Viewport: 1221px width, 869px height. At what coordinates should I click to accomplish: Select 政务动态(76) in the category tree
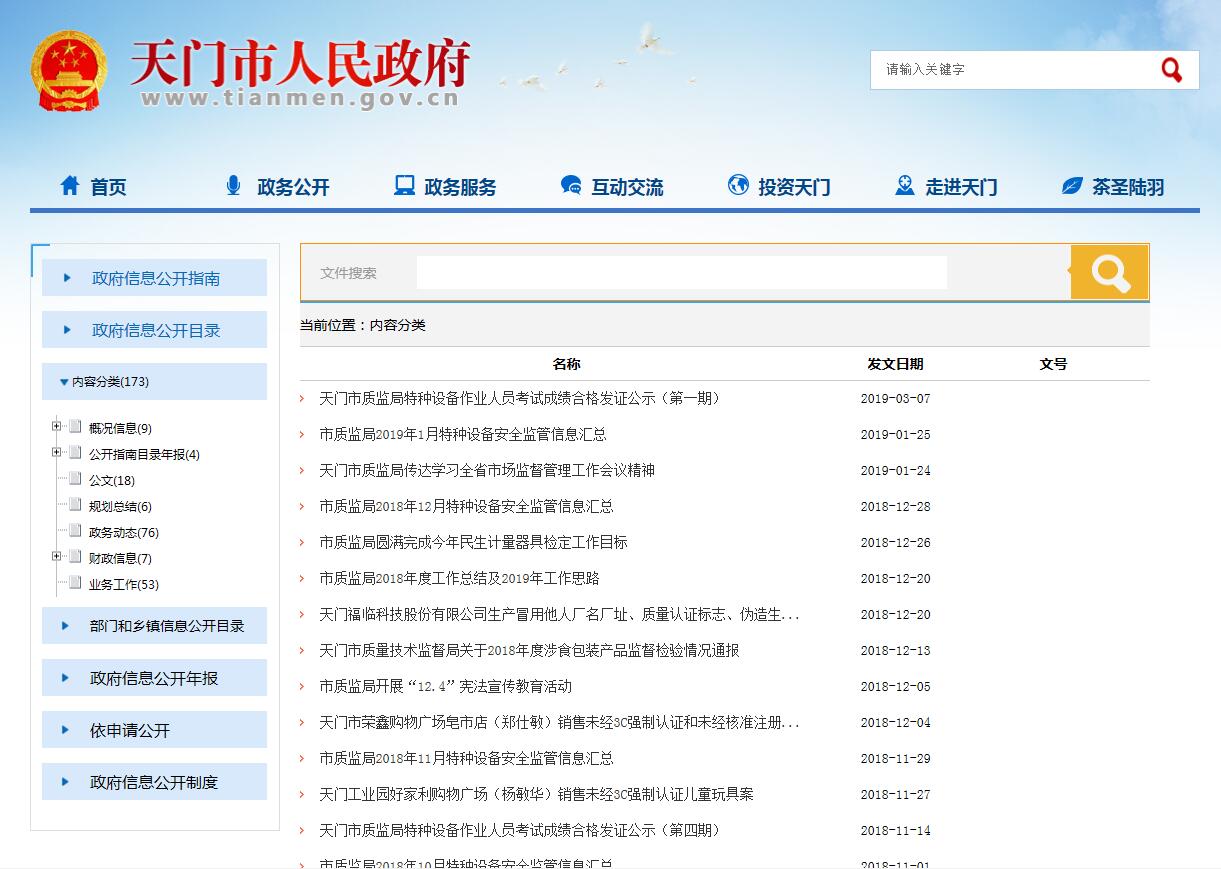tap(123, 533)
